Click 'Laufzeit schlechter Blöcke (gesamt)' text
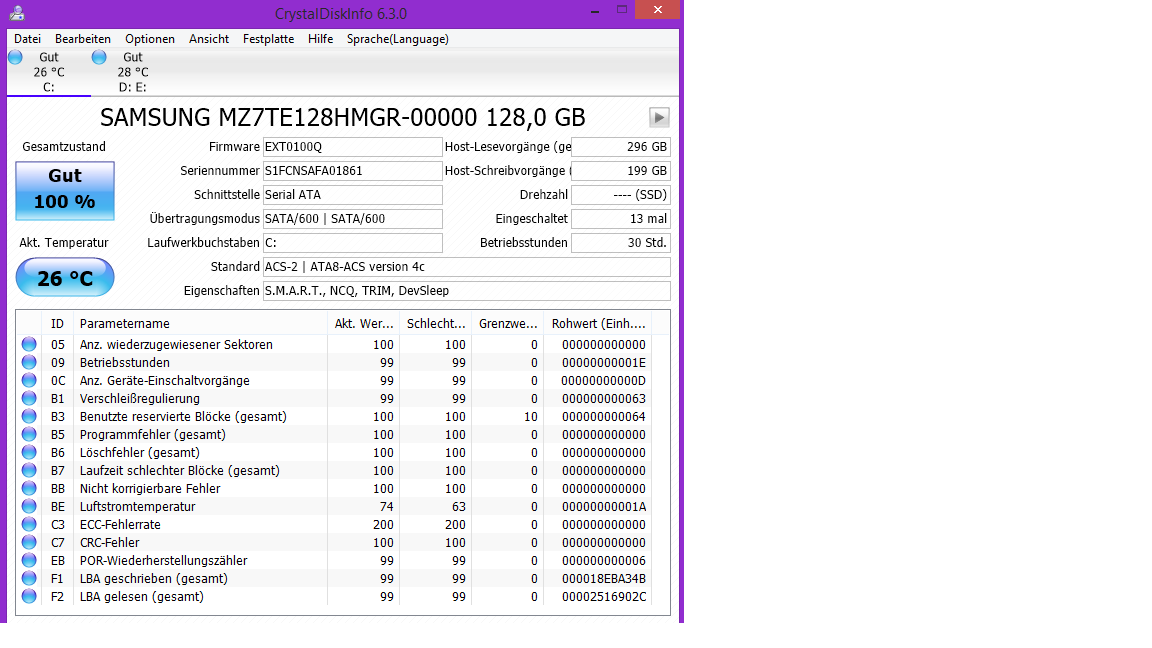 pos(180,470)
